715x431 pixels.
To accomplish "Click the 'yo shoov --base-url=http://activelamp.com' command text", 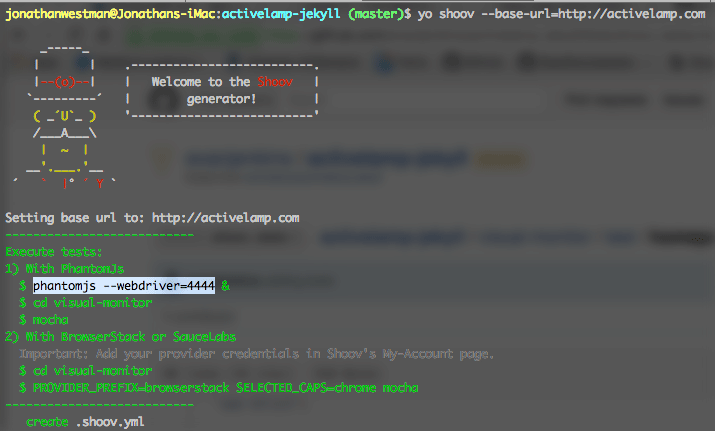I will [561, 14].
